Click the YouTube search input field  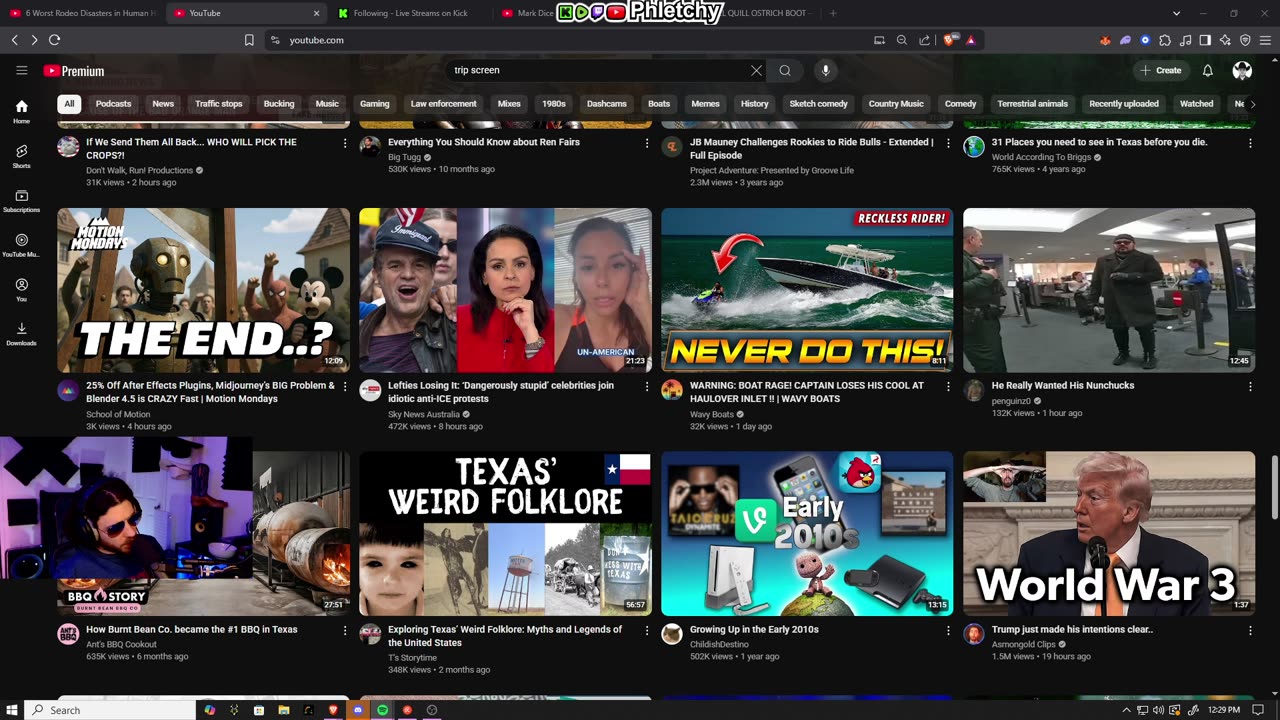pos(598,70)
